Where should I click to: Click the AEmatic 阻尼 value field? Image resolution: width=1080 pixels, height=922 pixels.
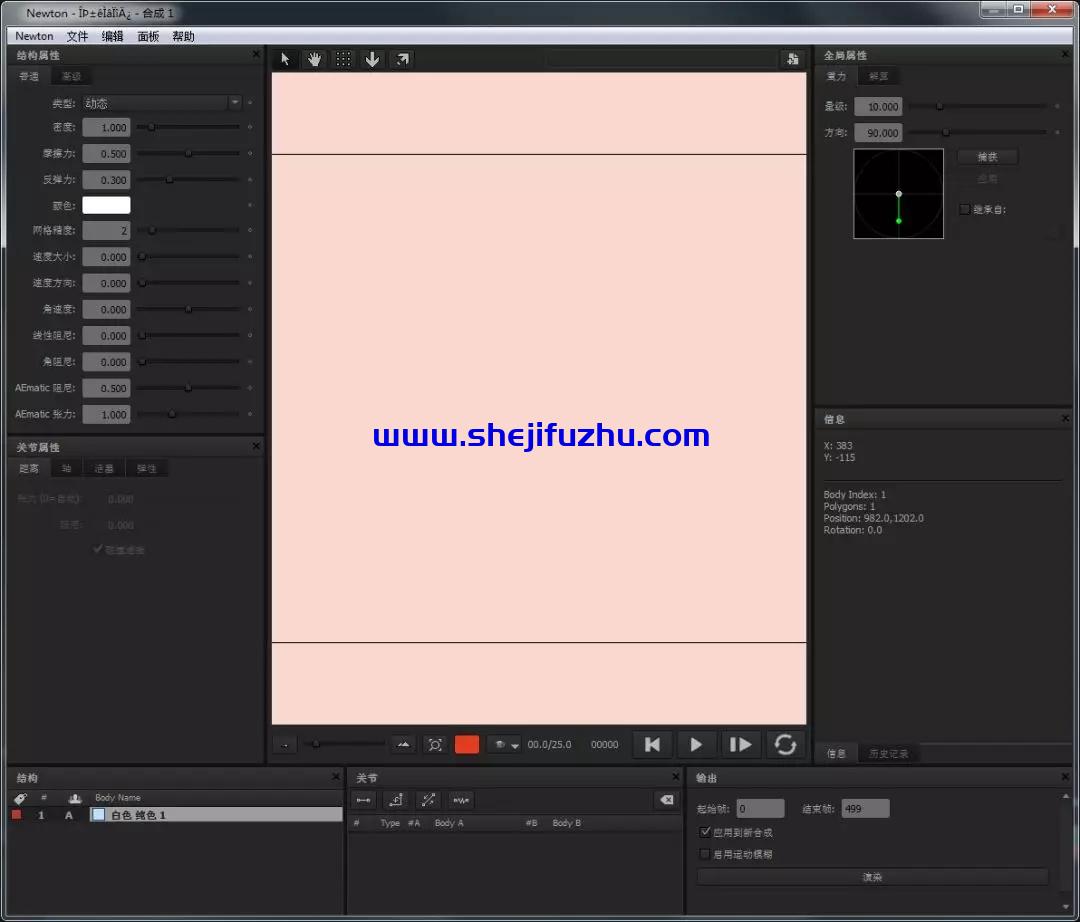pyautogui.click(x=106, y=388)
